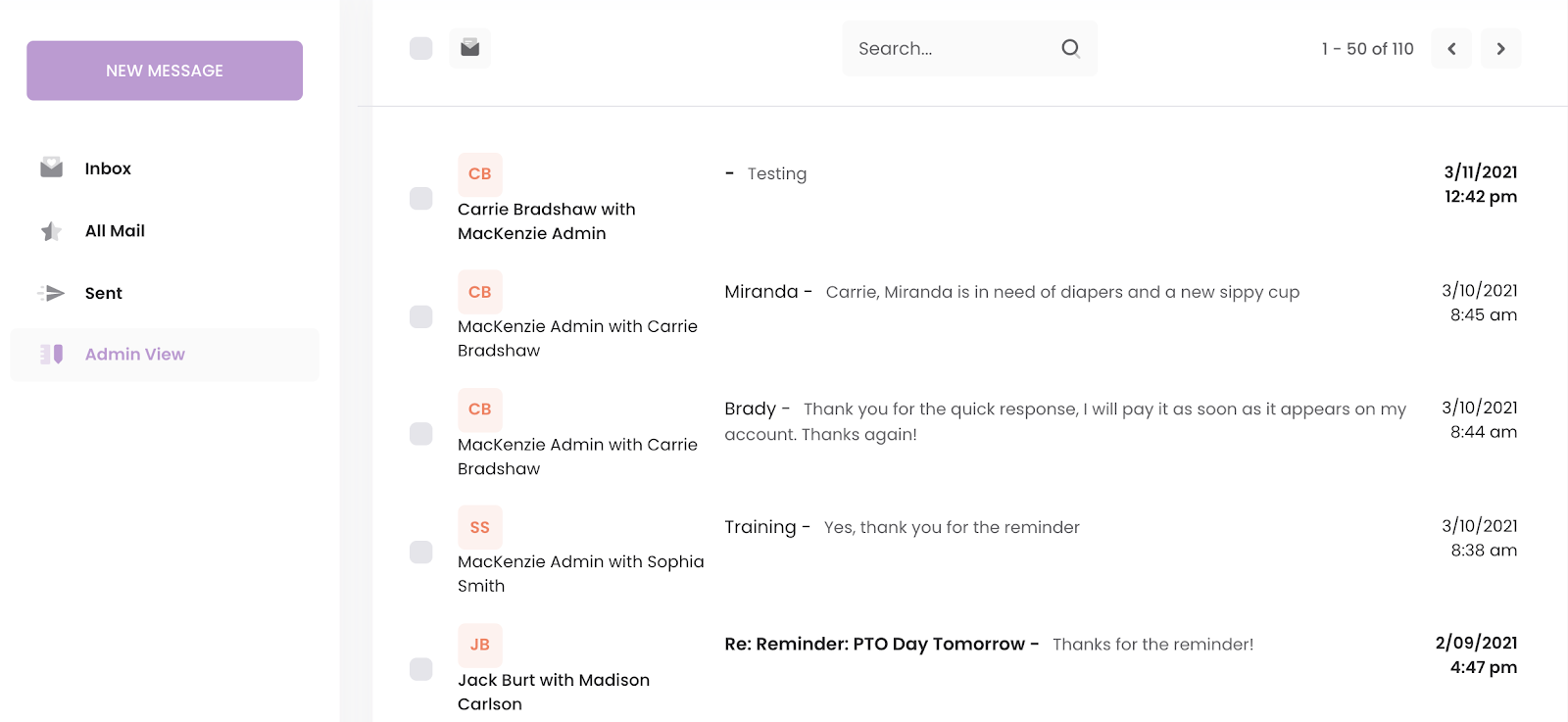Image resolution: width=1568 pixels, height=722 pixels.
Task: Click the 3/10/2021 8:38 am timestamp
Action: pos(1479,538)
